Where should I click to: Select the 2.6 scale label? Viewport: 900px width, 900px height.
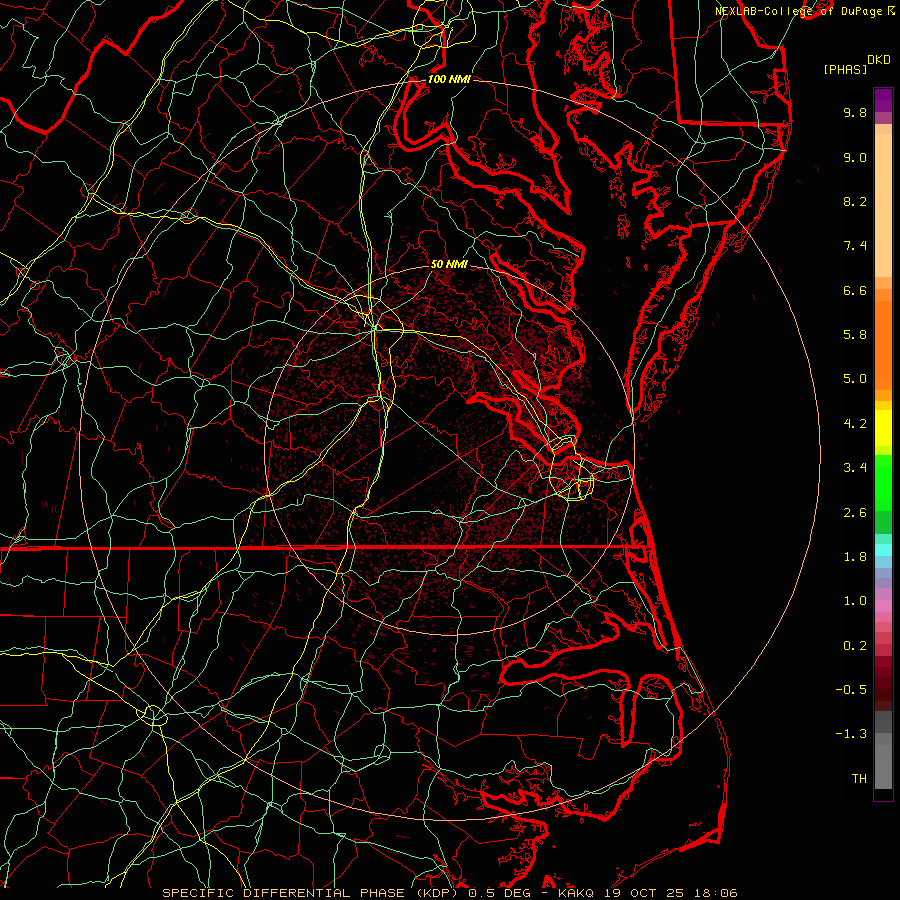click(855, 513)
